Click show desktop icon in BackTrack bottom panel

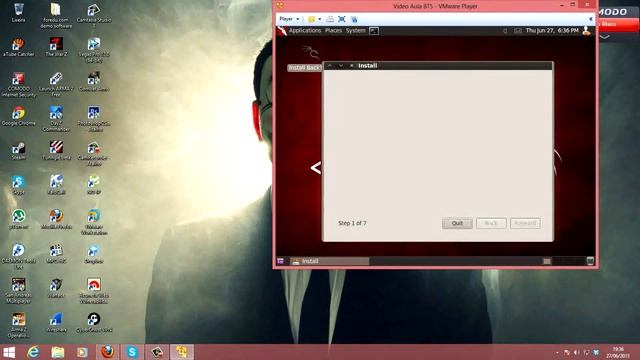point(280,261)
